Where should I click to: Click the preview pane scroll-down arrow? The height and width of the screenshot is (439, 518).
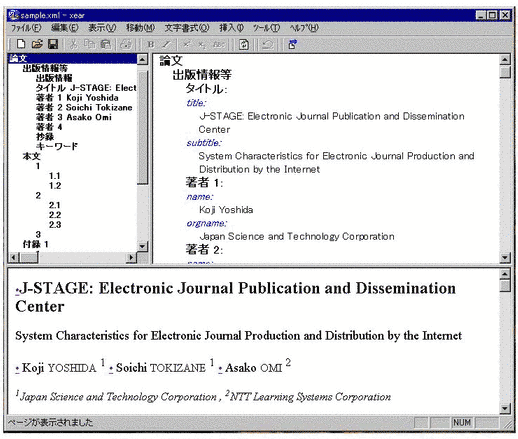505,408
